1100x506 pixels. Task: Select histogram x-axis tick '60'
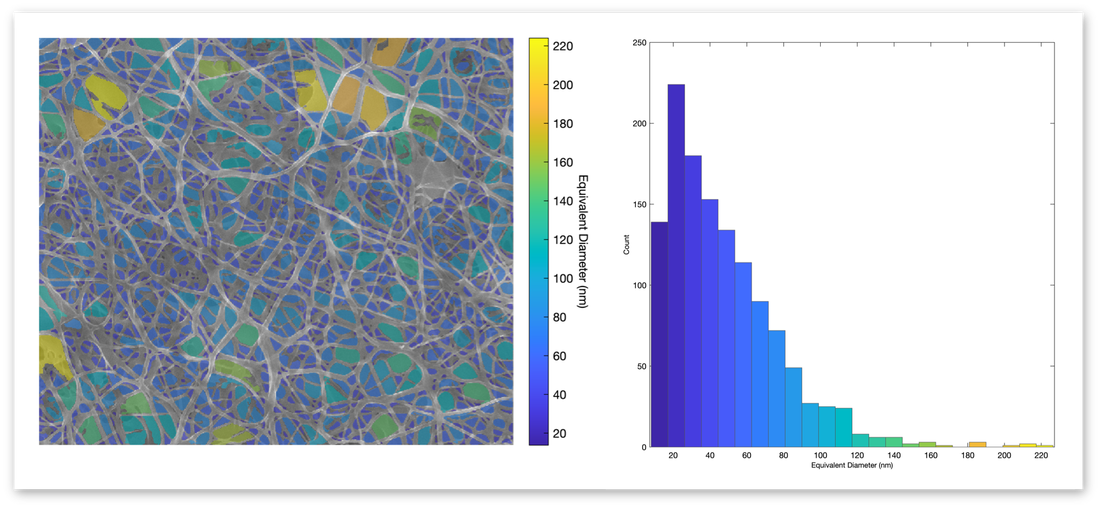coord(747,456)
